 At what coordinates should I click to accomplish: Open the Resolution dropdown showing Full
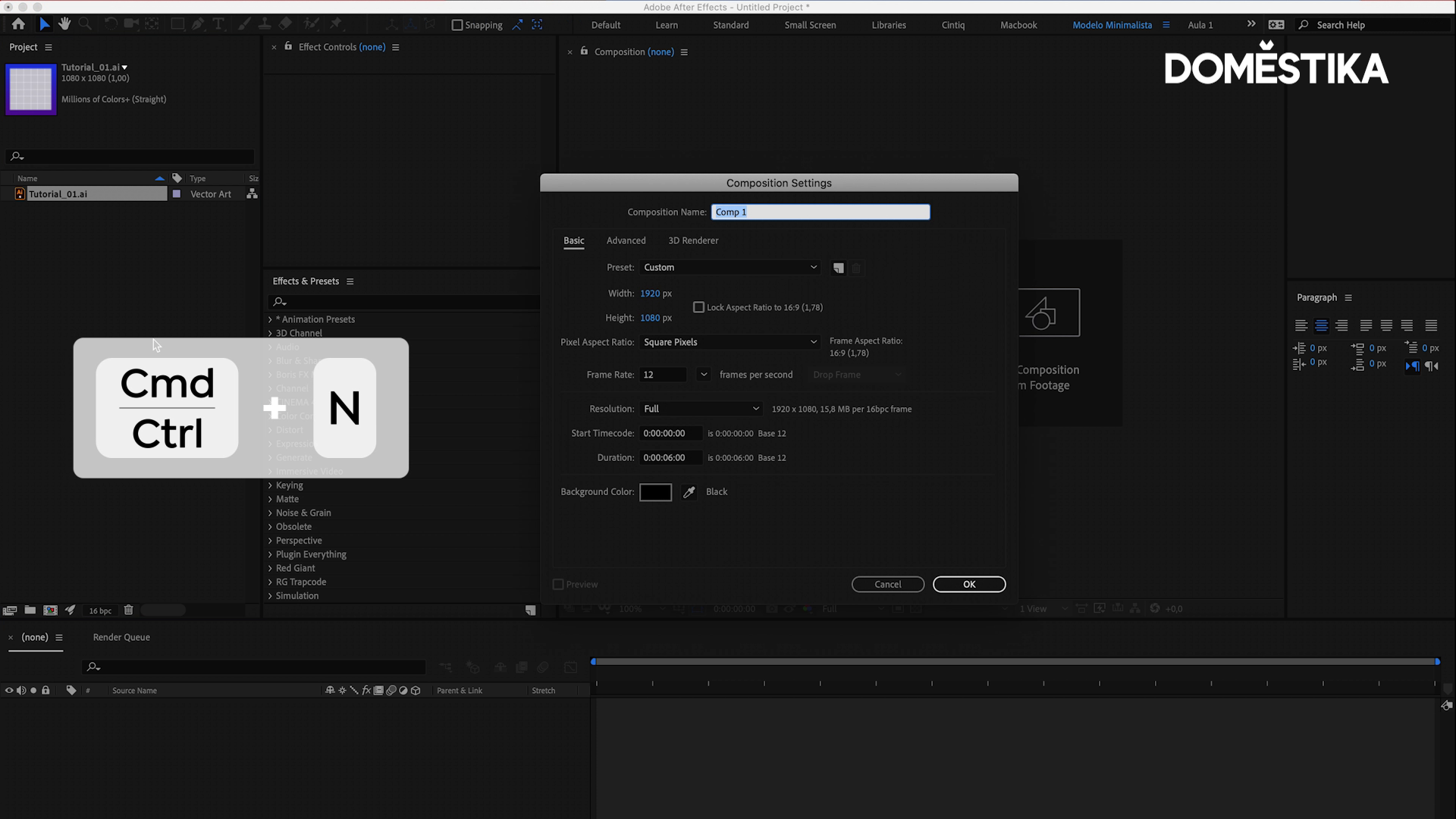point(701,409)
